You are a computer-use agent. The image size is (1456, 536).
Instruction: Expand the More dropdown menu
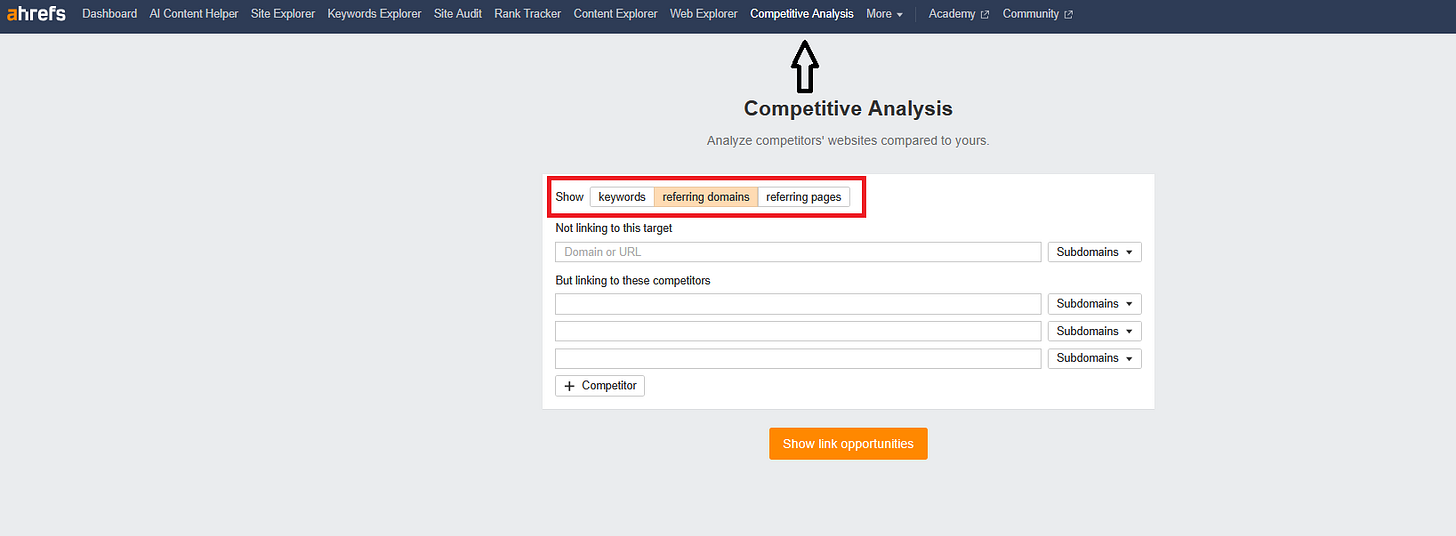pos(884,14)
